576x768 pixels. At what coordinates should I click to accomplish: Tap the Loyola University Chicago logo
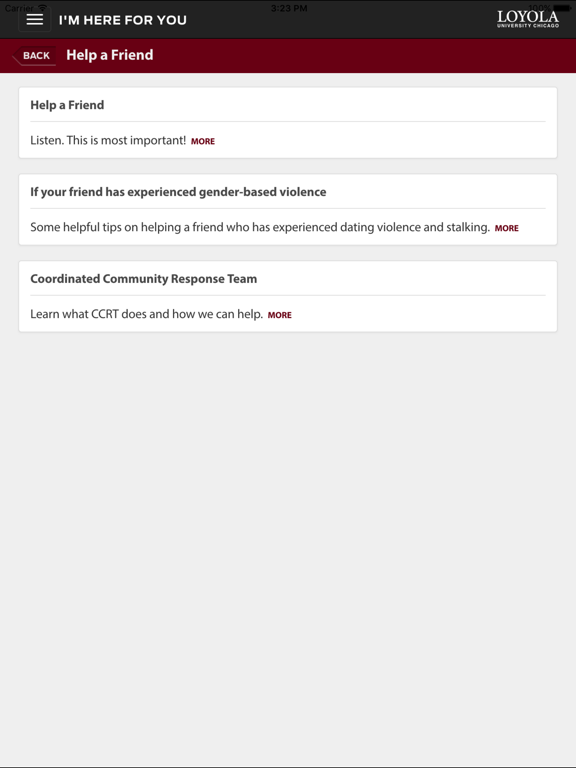click(x=528, y=20)
